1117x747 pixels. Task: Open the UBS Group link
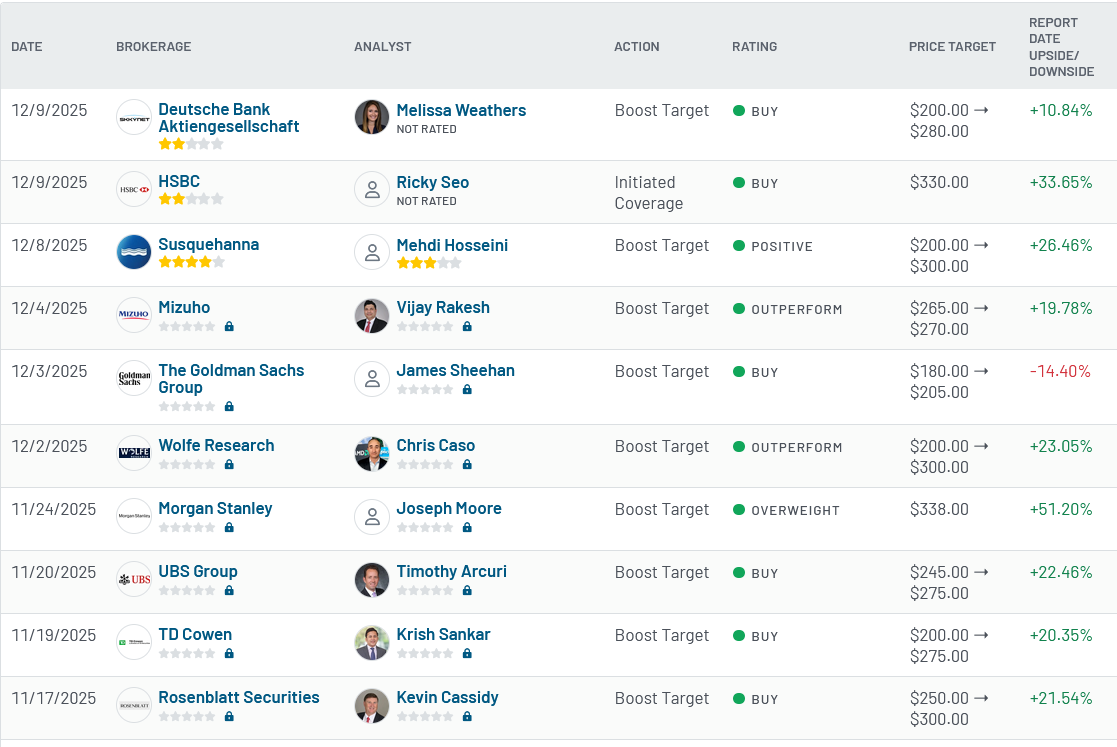pos(197,571)
